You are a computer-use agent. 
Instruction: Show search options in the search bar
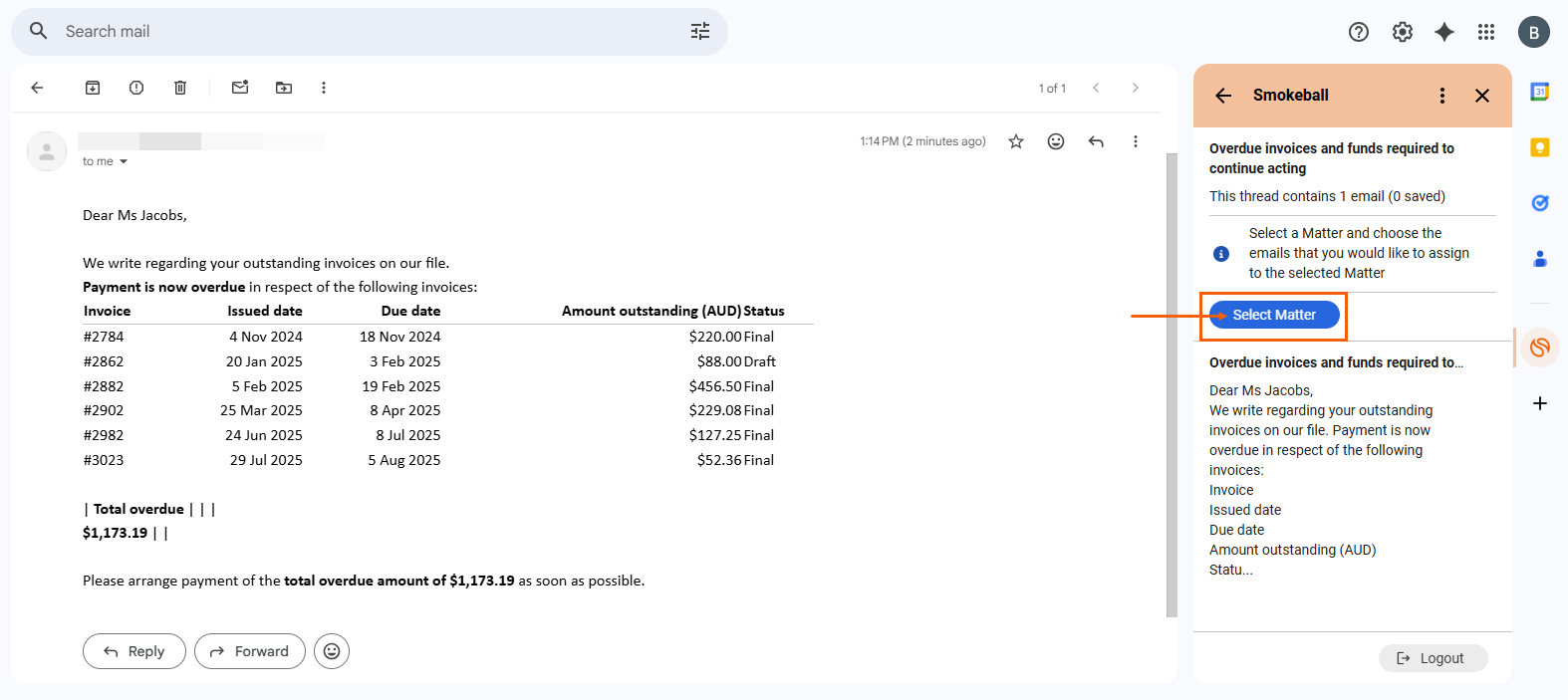click(700, 32)
